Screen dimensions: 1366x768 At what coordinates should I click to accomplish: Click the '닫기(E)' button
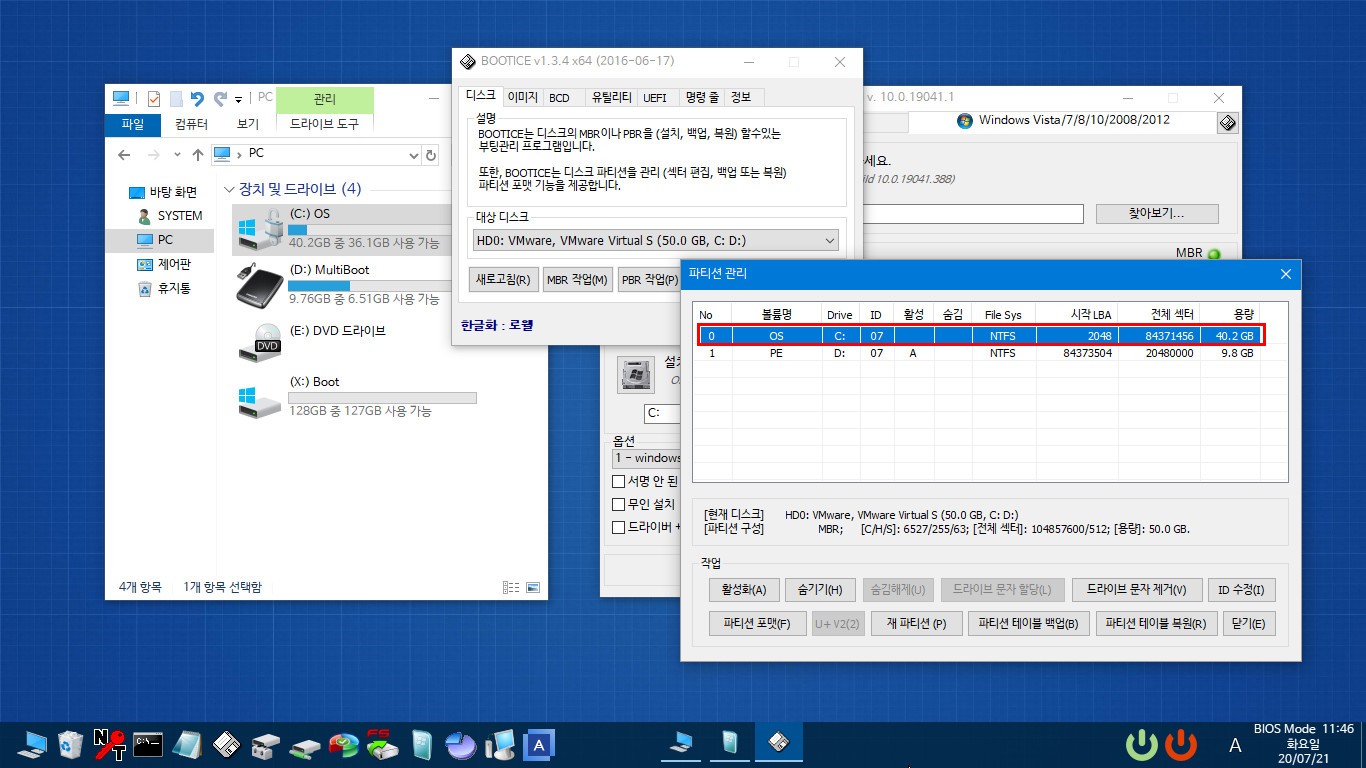click(x=1249, y=624)
